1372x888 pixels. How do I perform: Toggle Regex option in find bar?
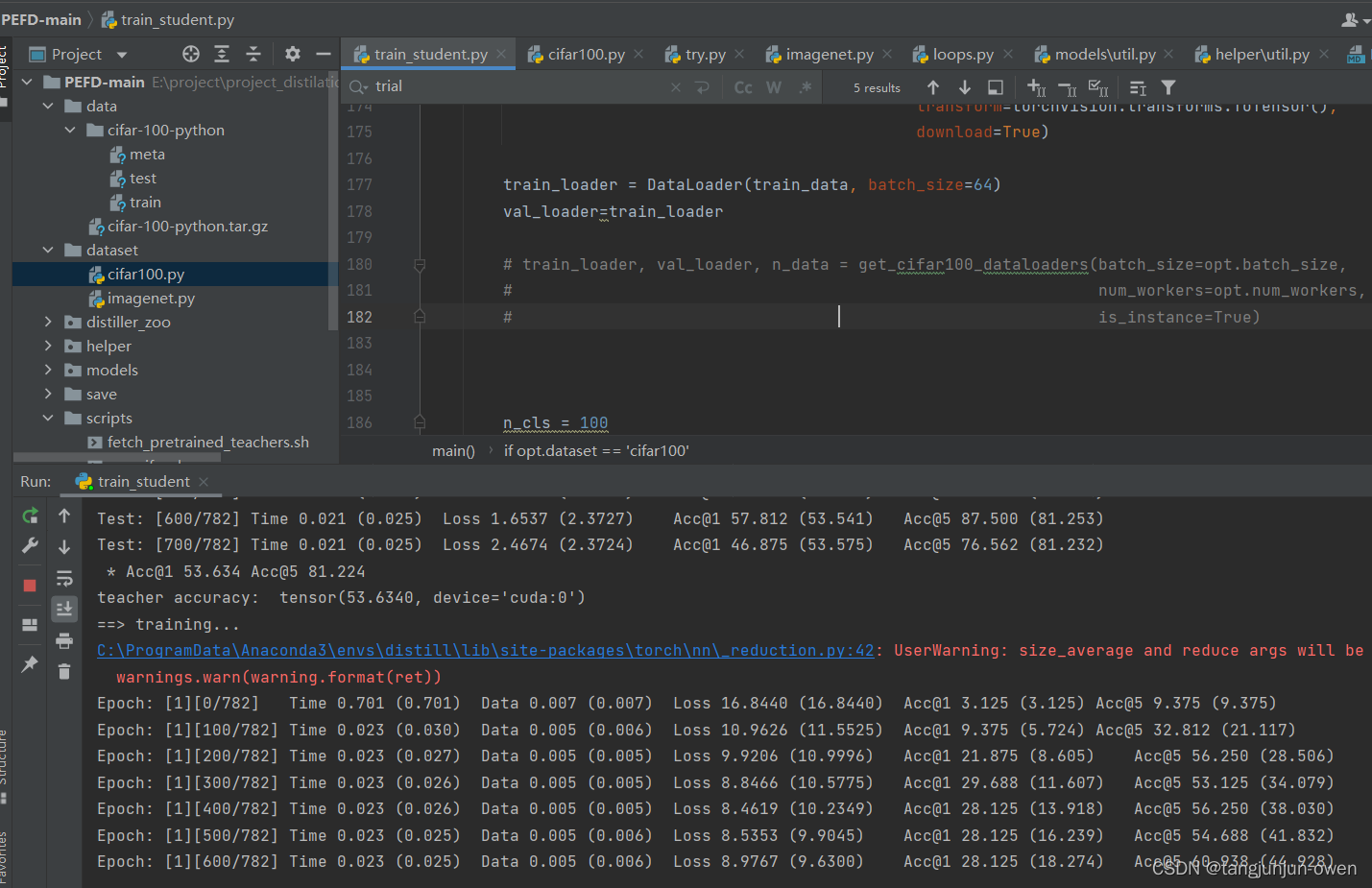coord(805,87)
